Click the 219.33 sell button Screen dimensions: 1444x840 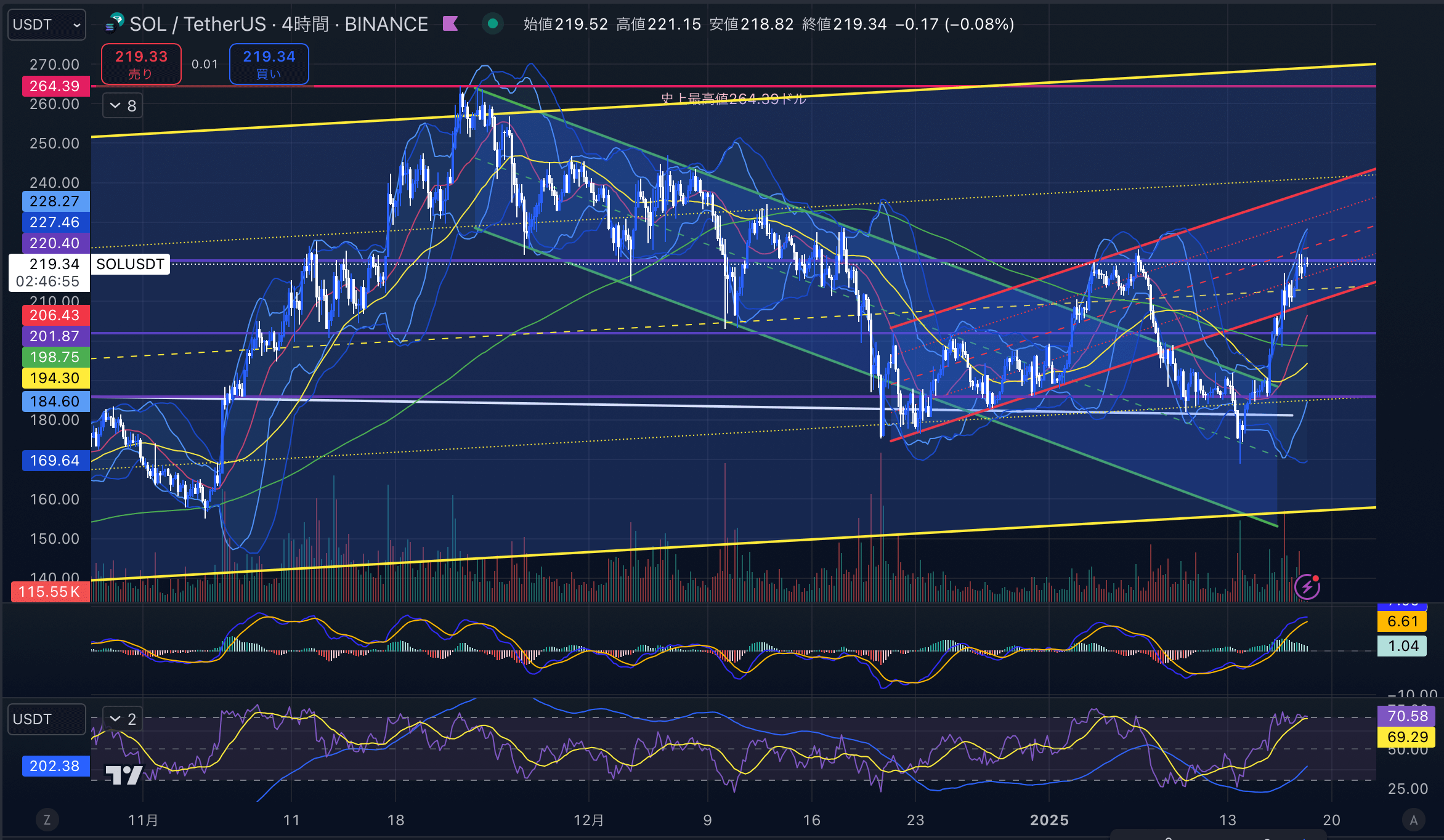pyautogui.click(x=141, y=64)
